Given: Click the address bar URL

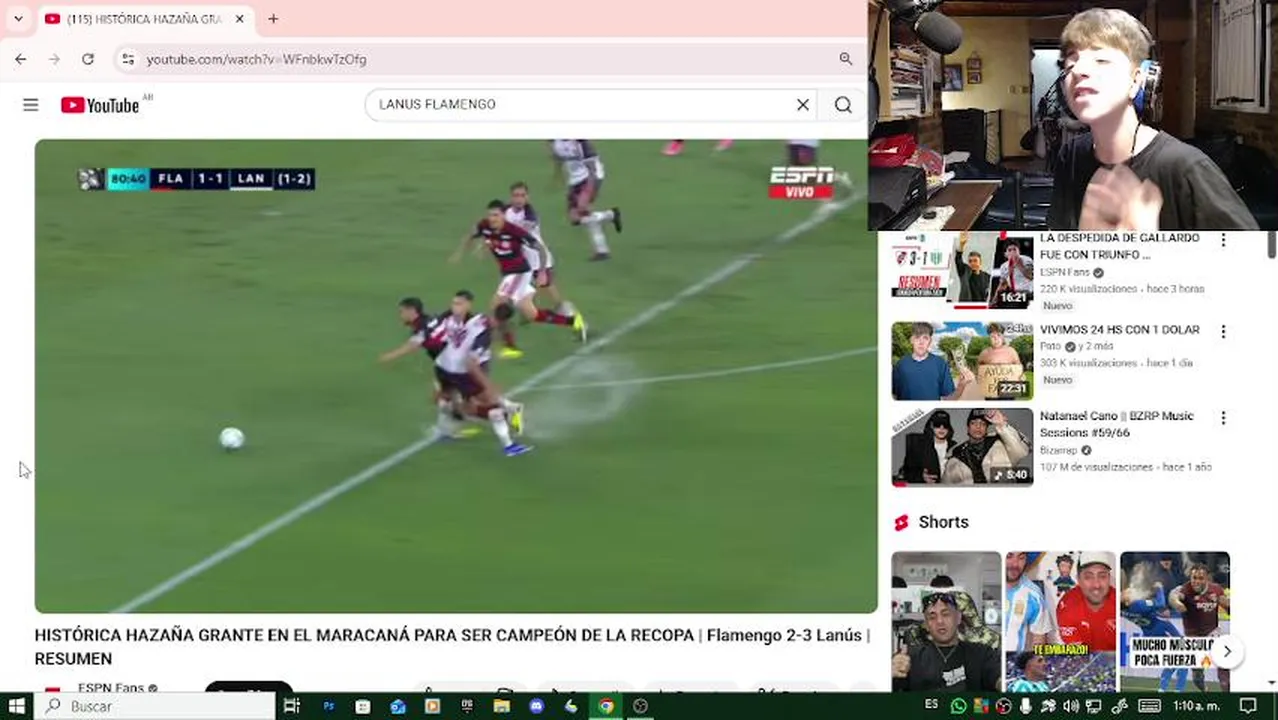Looking at the screenshot, I should (256, 59).
